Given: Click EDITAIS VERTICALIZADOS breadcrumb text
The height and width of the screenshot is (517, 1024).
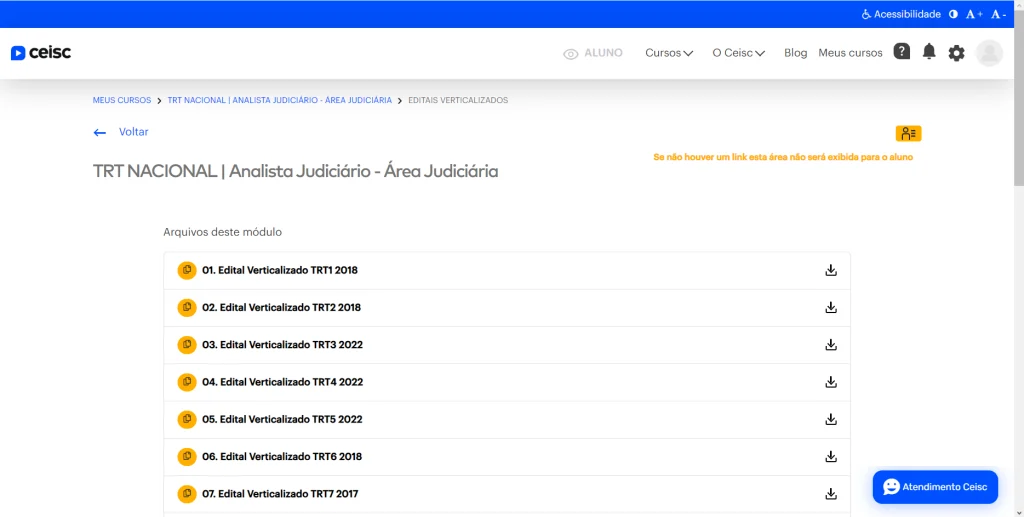Looking at the screenshot, I should 458,101.
